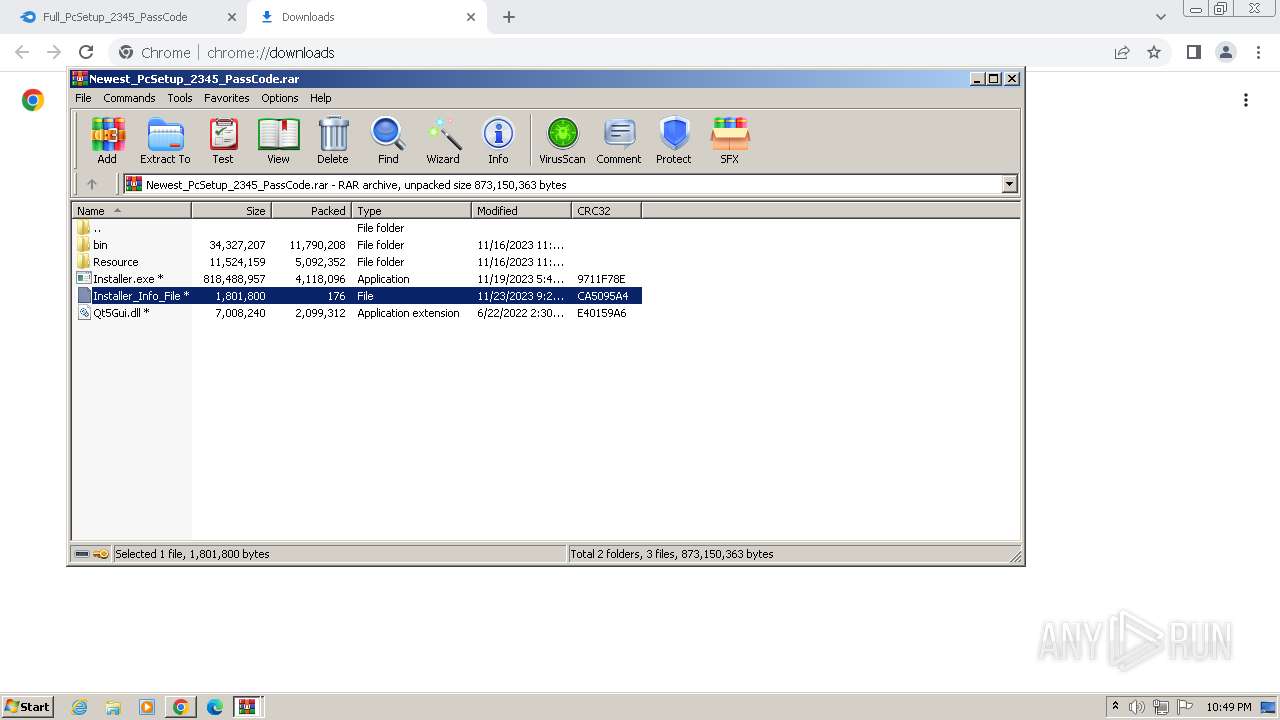Click the taskbar clock showing 10:49 PM

pyautogui.click(x=1228, y=707)
